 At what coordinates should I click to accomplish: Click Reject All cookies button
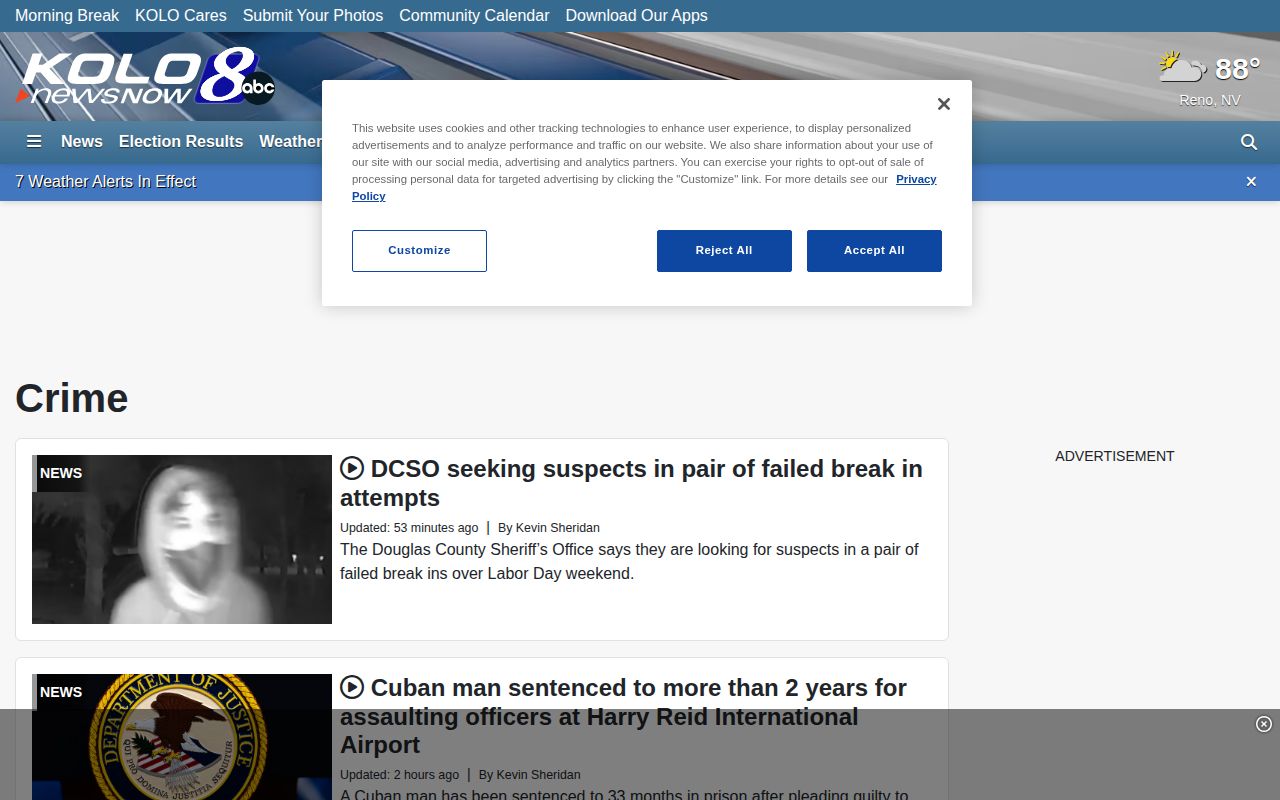point(724,251)
